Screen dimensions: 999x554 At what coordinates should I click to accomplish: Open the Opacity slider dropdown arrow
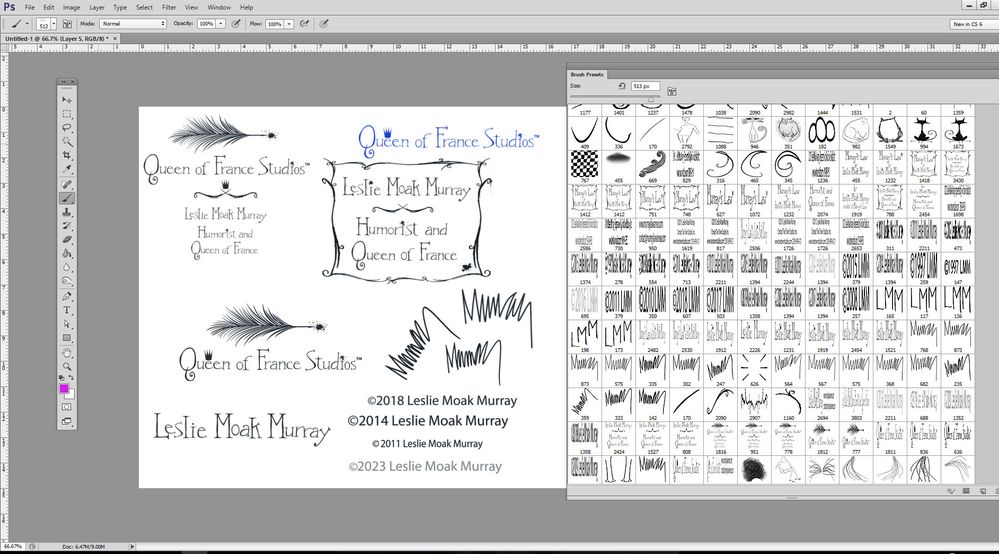(x=220, y=24)
